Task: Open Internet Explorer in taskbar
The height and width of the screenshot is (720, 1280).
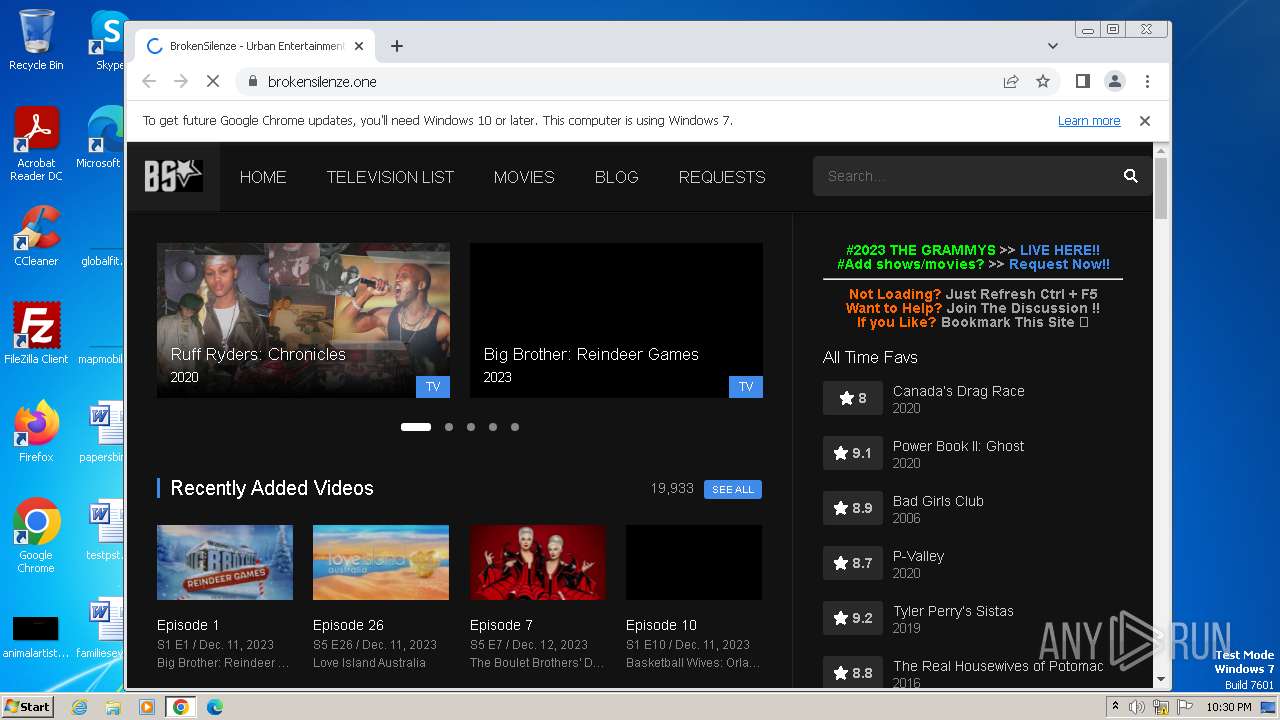Action: [x=79, y=707]
